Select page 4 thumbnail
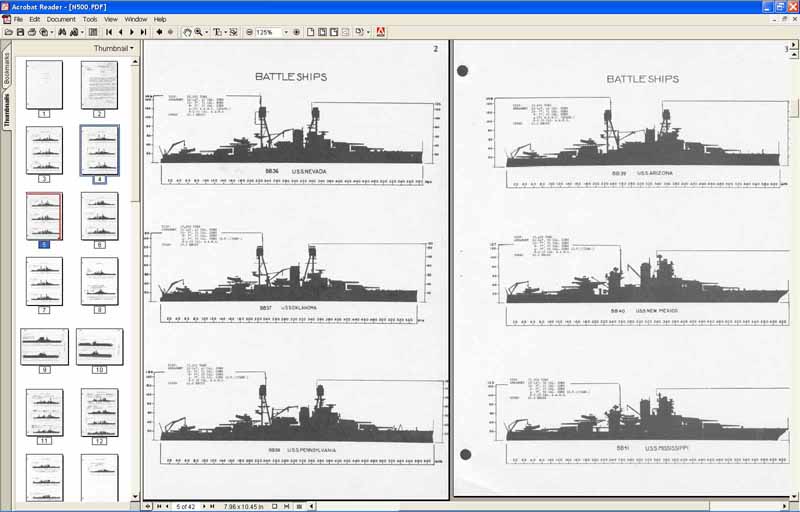 (x=99, y=150)
